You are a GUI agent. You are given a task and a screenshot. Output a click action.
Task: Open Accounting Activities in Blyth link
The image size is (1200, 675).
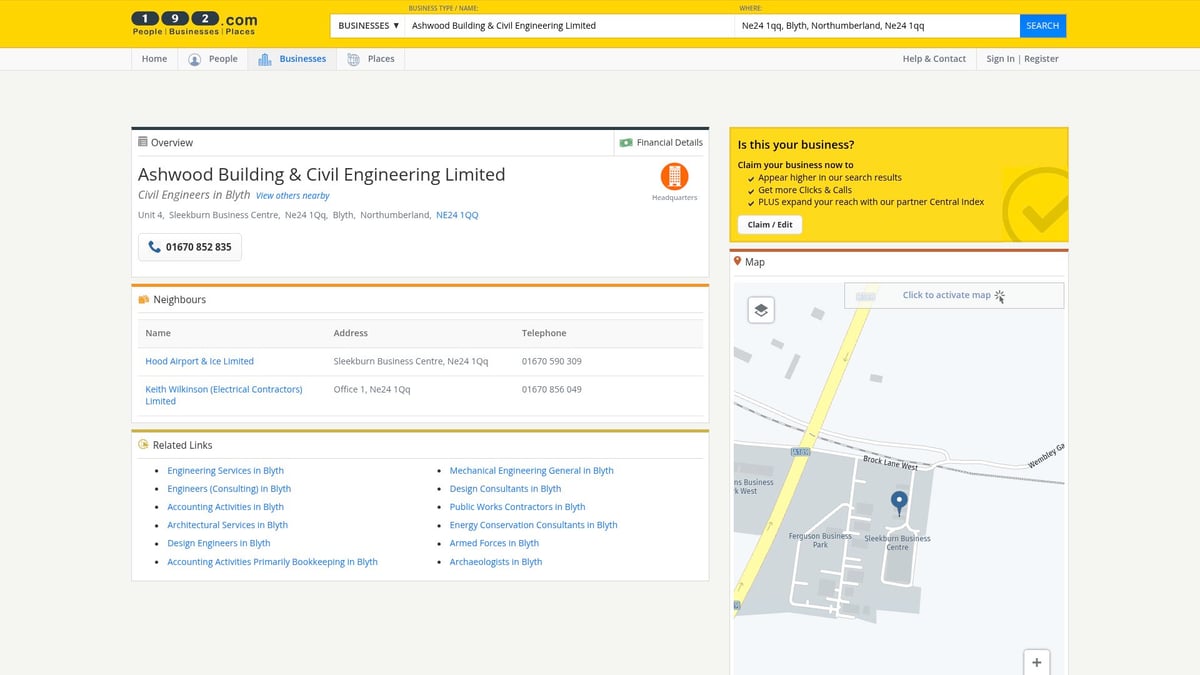tap(225, 507)
